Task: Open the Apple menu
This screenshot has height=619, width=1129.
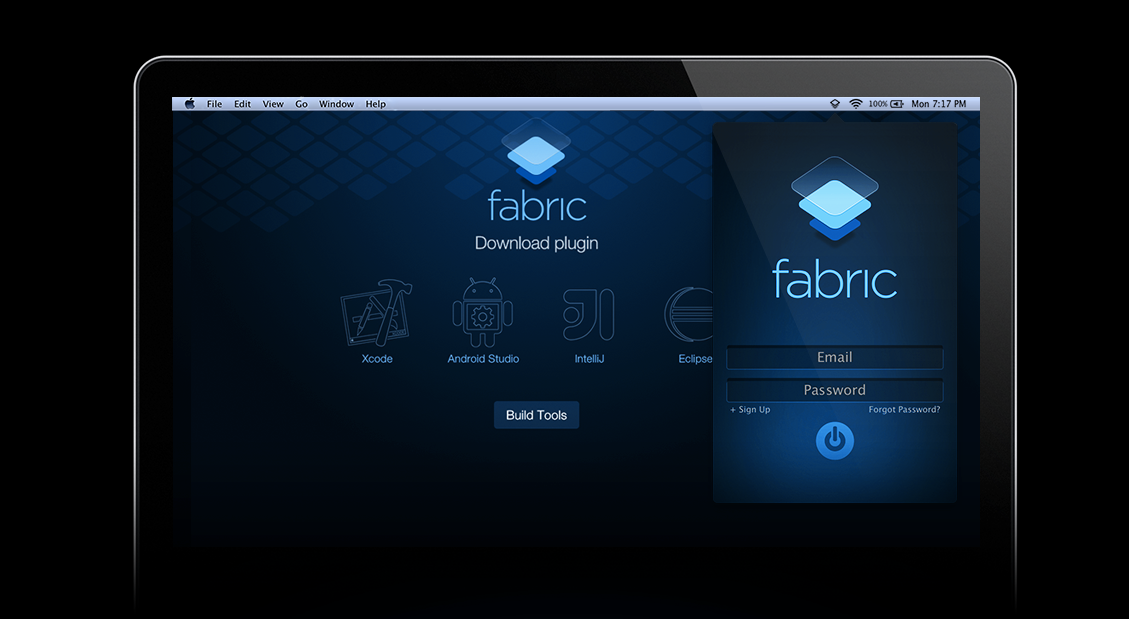Action: [x=190, y=104]
